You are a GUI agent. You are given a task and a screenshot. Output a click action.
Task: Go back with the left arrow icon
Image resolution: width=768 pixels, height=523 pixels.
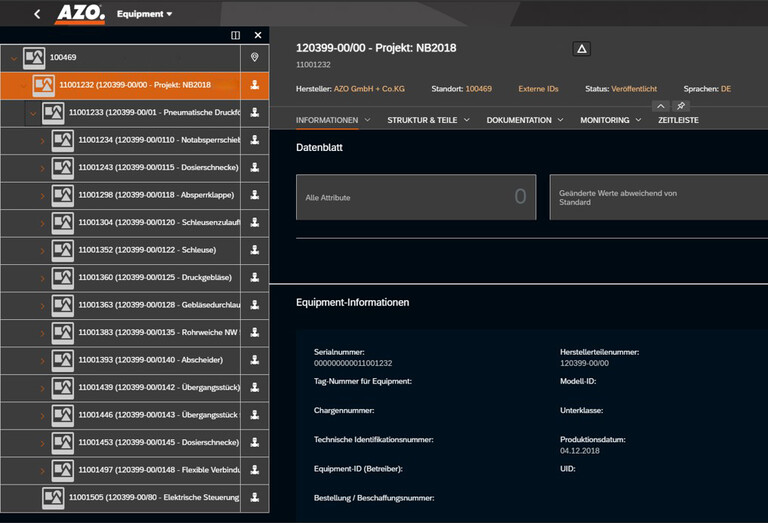point(37,14)
